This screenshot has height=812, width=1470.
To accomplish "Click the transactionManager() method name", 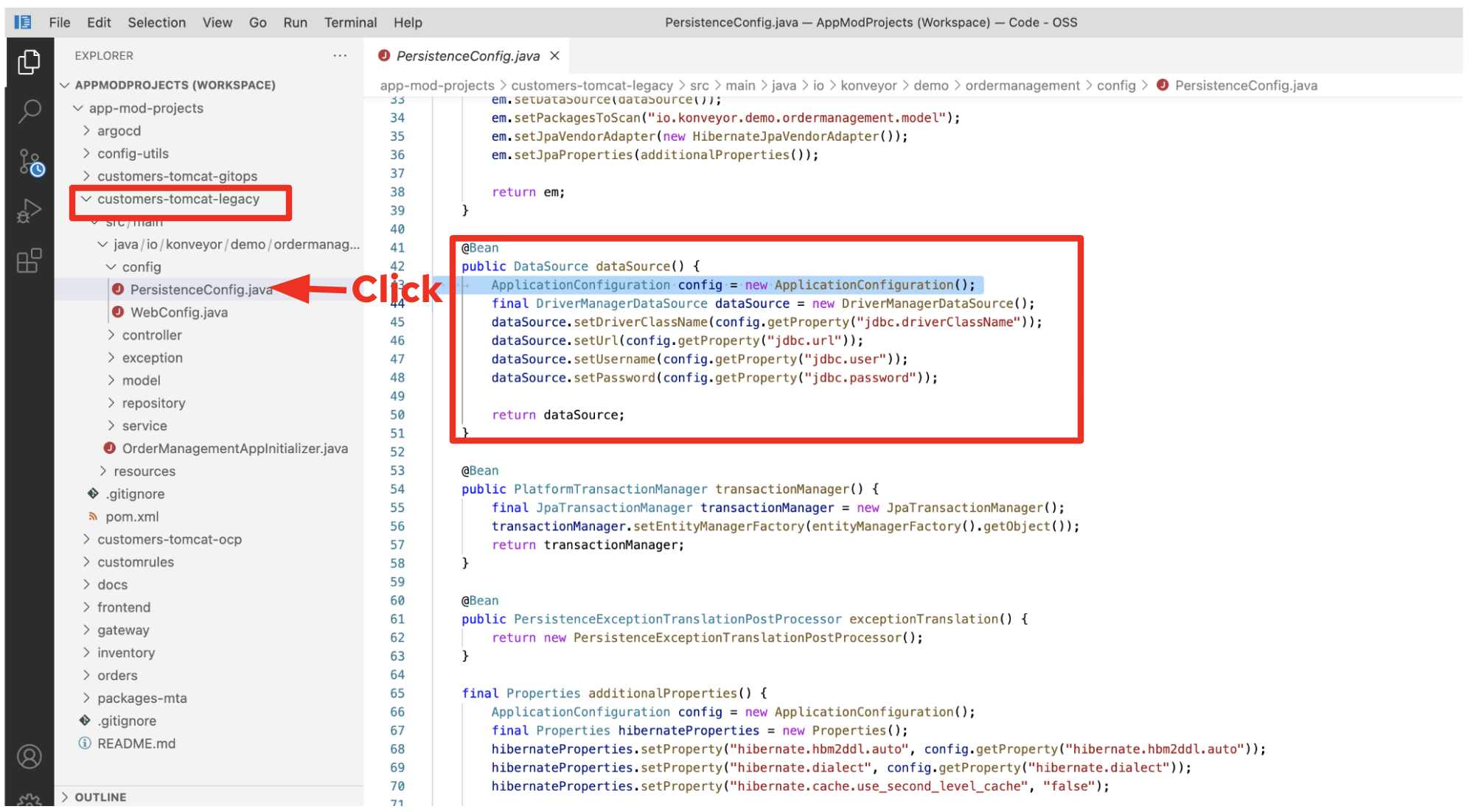I will coord(781,489).
